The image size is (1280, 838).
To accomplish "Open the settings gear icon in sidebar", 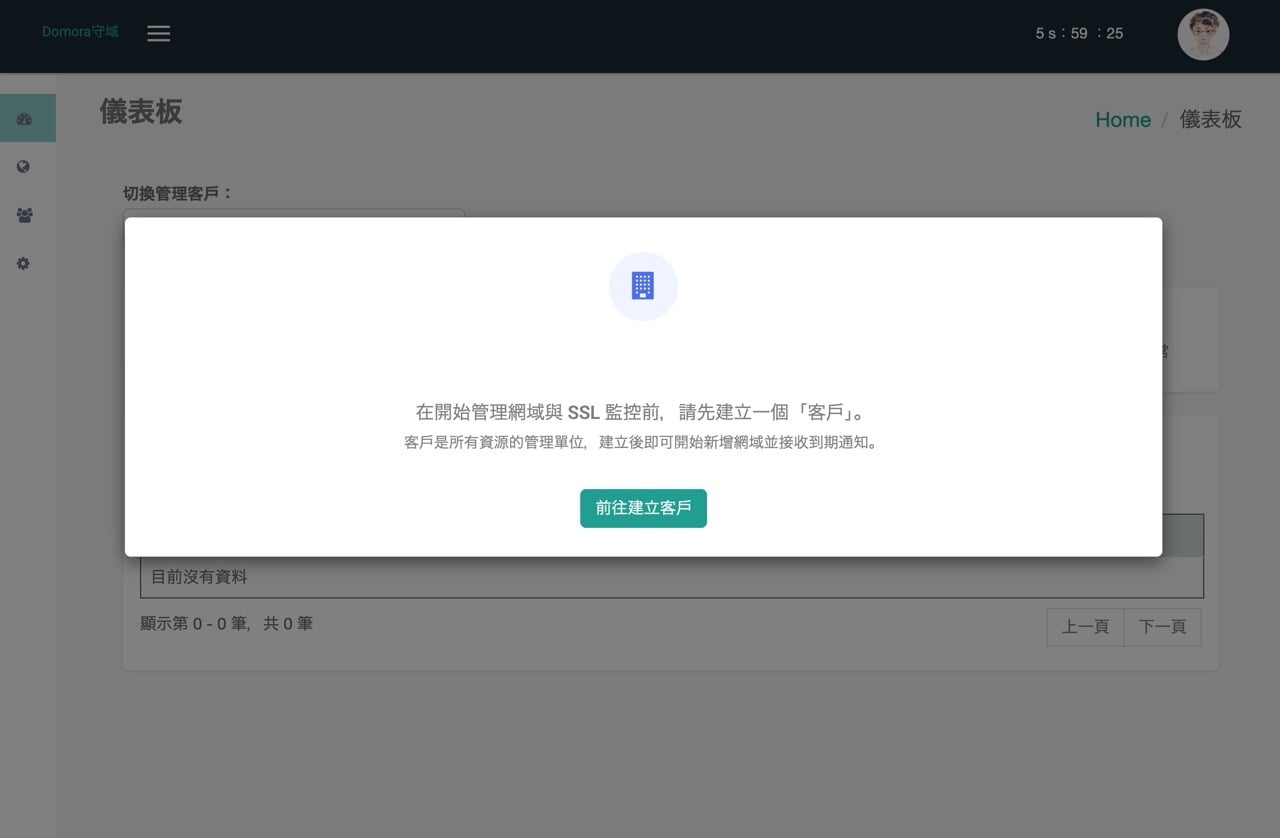I will coord(23,264).
